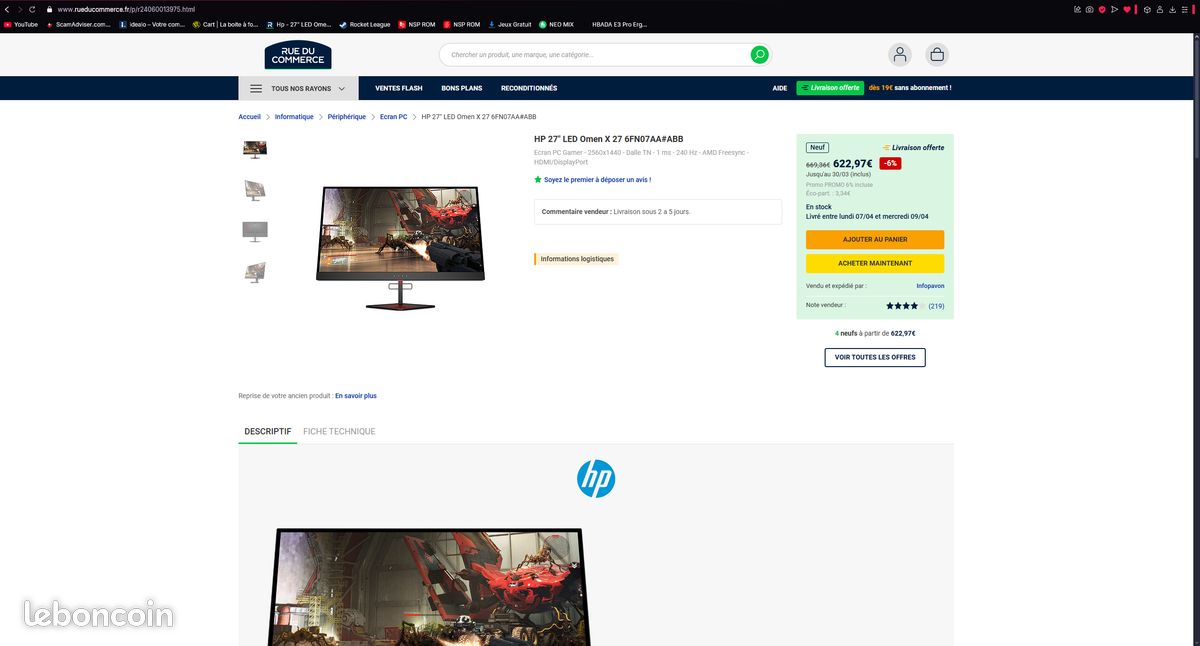Select the first monitor front thumbnail
The image size is (1200, 646).
coord(255,150)
